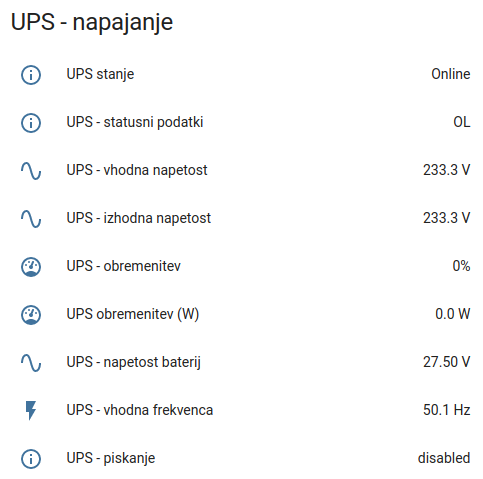Image resolution: width=483 pixels, height=479 pixels.
Task: Click the info icon for UPS - statusni podatki
Action: 31,123
